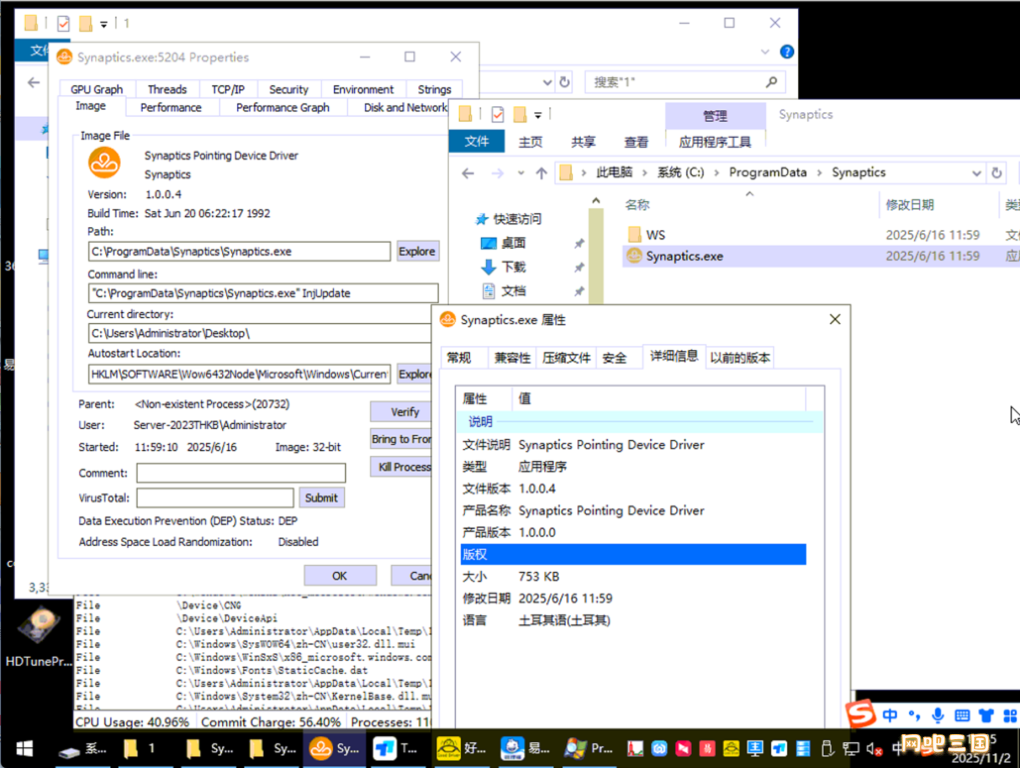Open the quick access toolbar customize dropdown arrow

point(538,115)
